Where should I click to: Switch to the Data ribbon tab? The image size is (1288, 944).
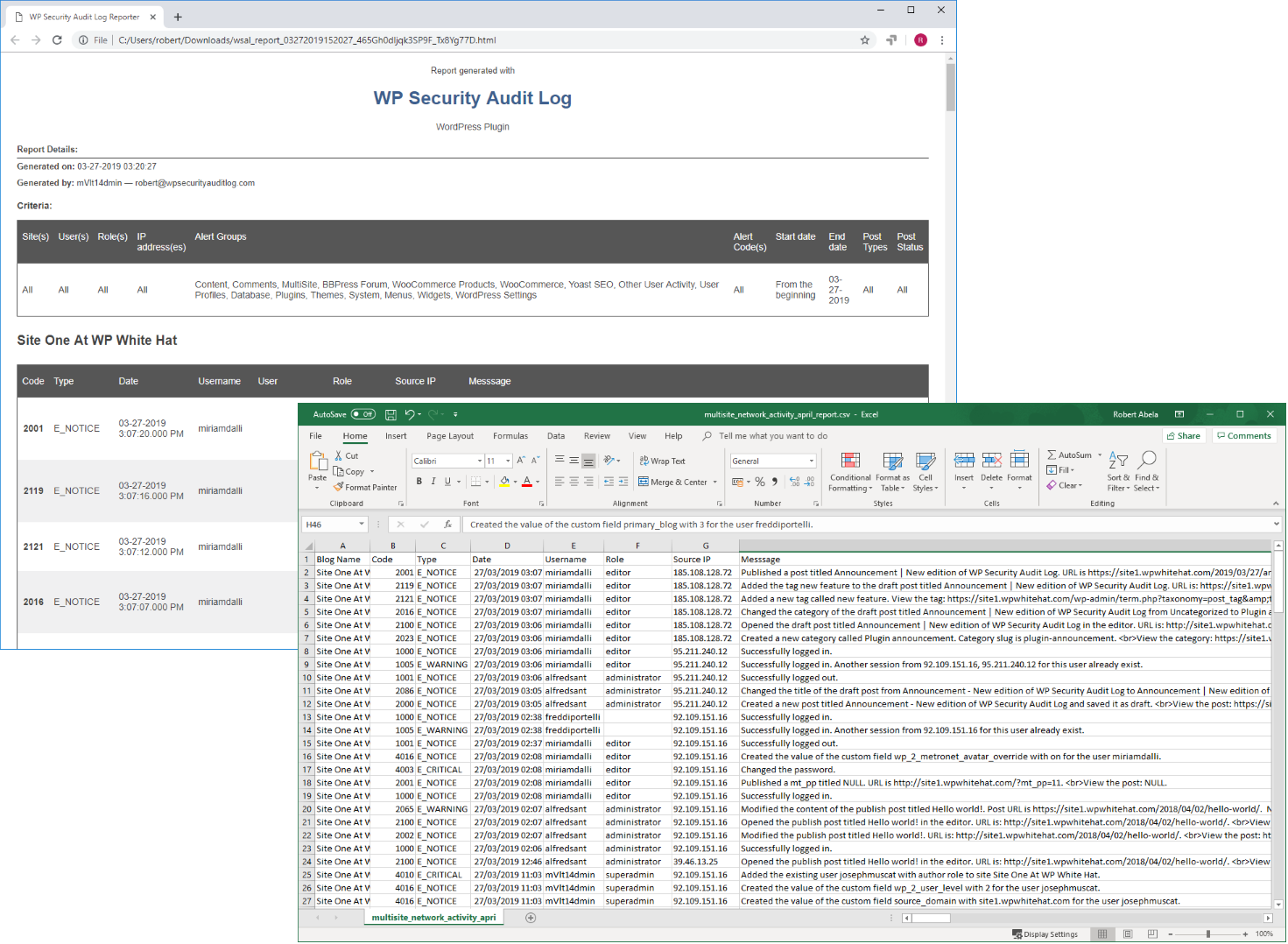click(x=556, y=436)
